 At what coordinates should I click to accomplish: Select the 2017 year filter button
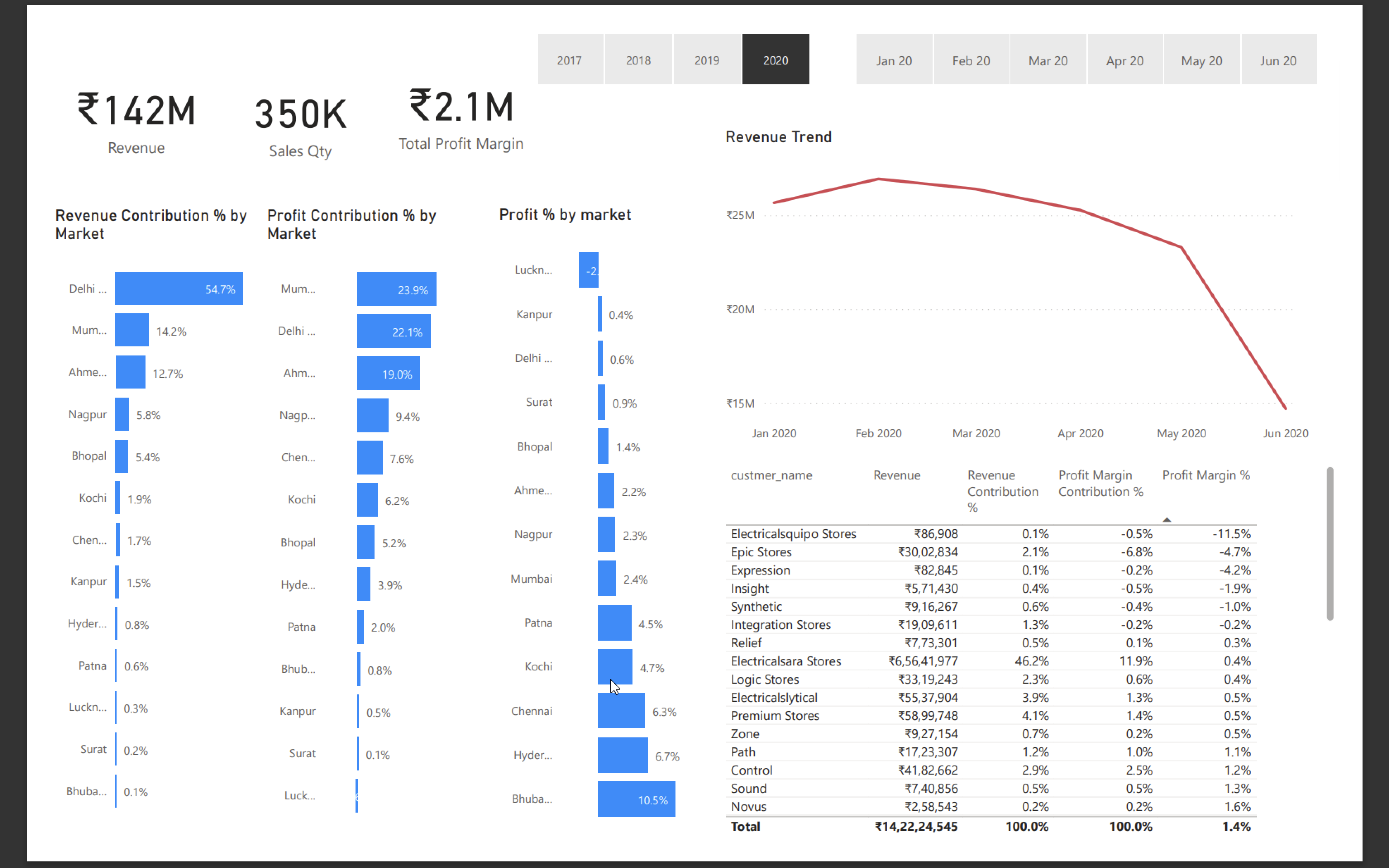click(569, 59)
